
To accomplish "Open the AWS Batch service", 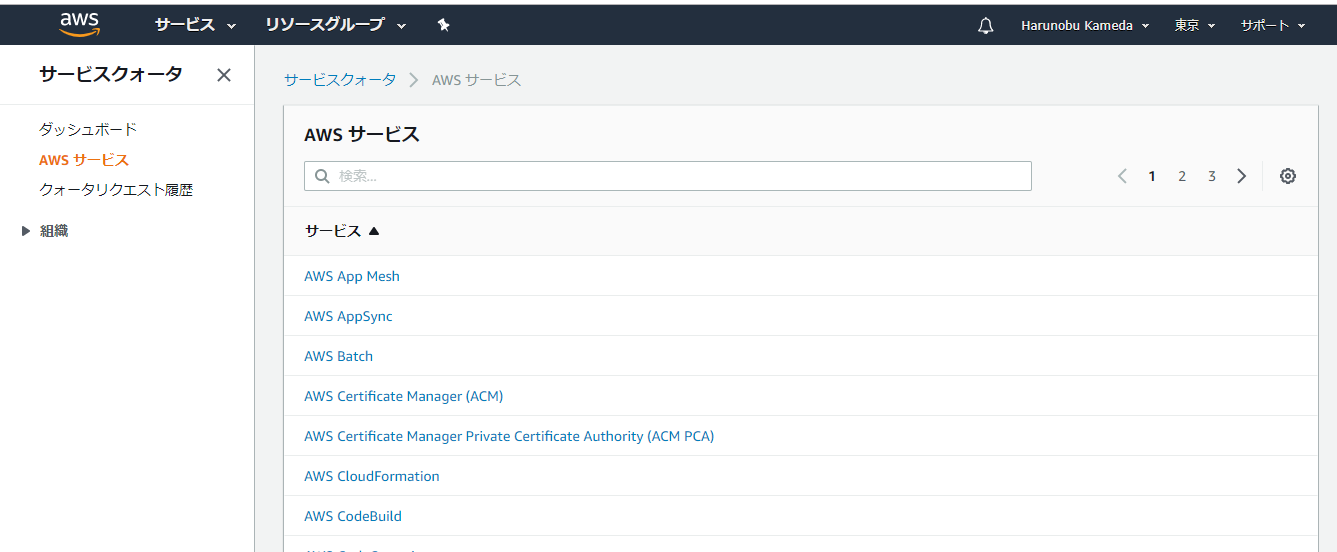I will (x=338, y=356).
